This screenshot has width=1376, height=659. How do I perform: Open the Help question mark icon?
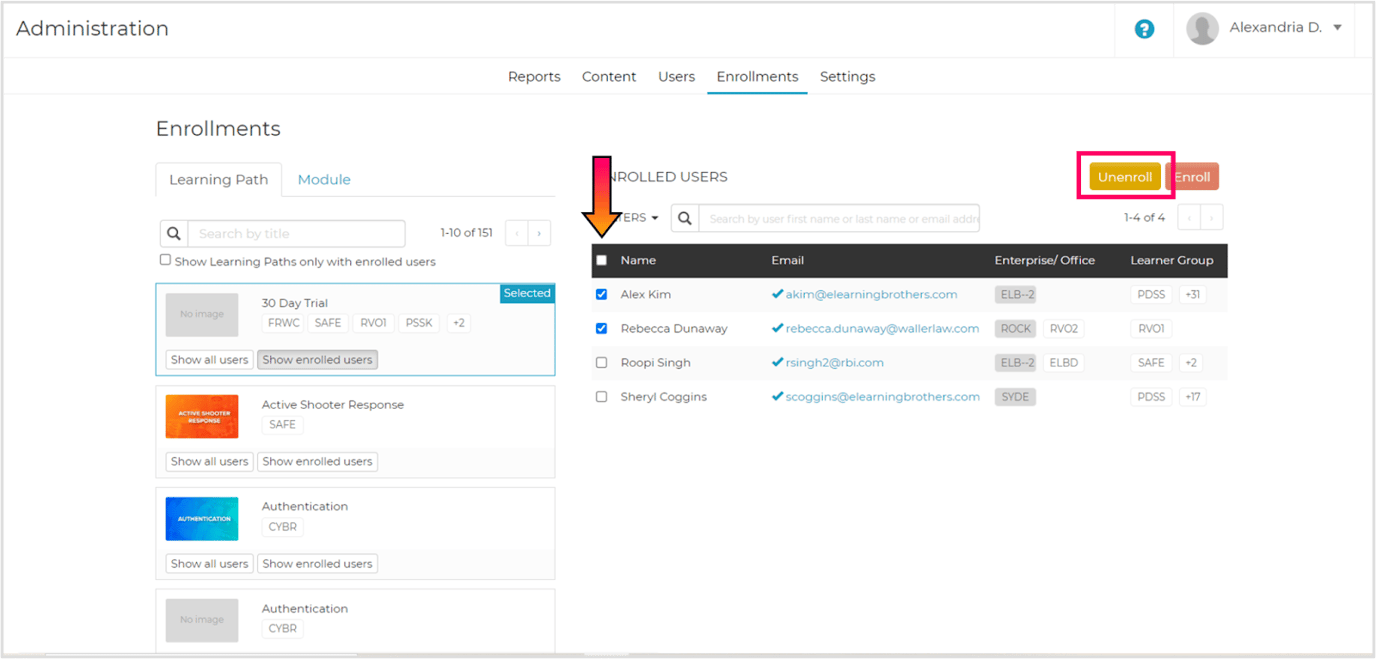(x=1144, y=29)
